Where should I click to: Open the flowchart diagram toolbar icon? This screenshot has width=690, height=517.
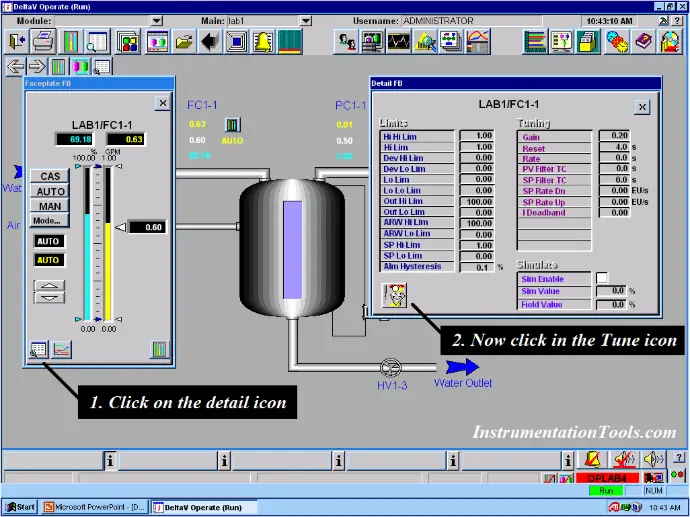click(x=451, y=42)
